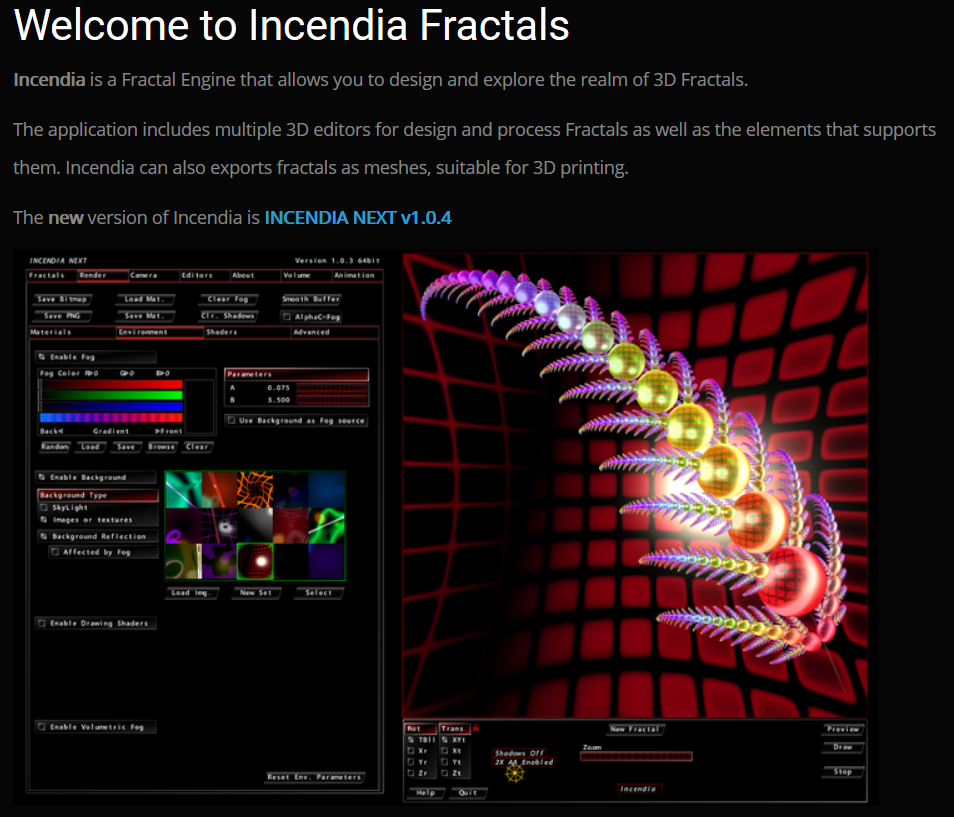Screen dimensions: 954x817
Task: Randomize the fog gradient with Random
Action: 55,447
